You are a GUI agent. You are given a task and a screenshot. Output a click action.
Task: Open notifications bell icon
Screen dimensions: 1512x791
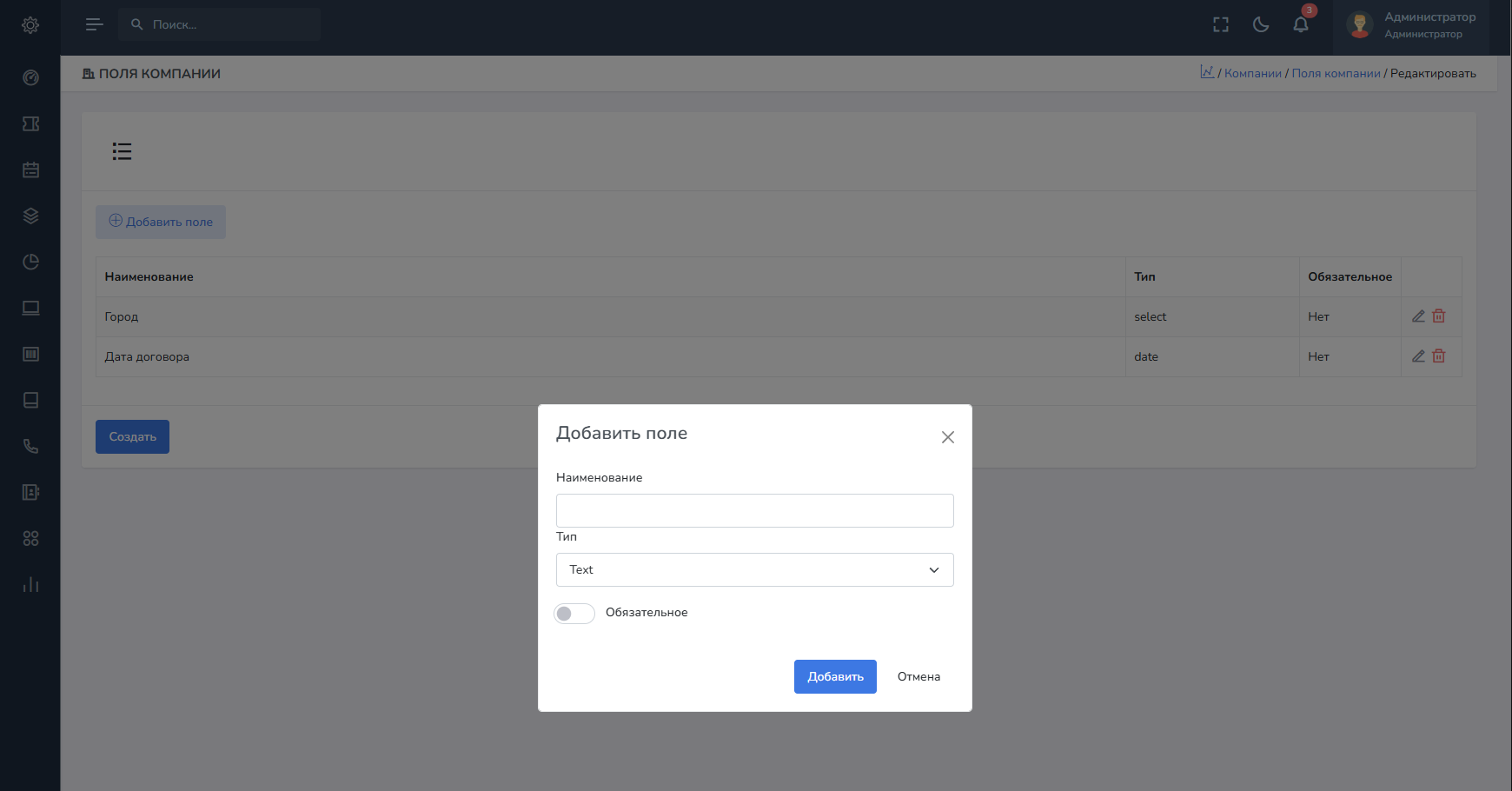tap(1301, 25)
